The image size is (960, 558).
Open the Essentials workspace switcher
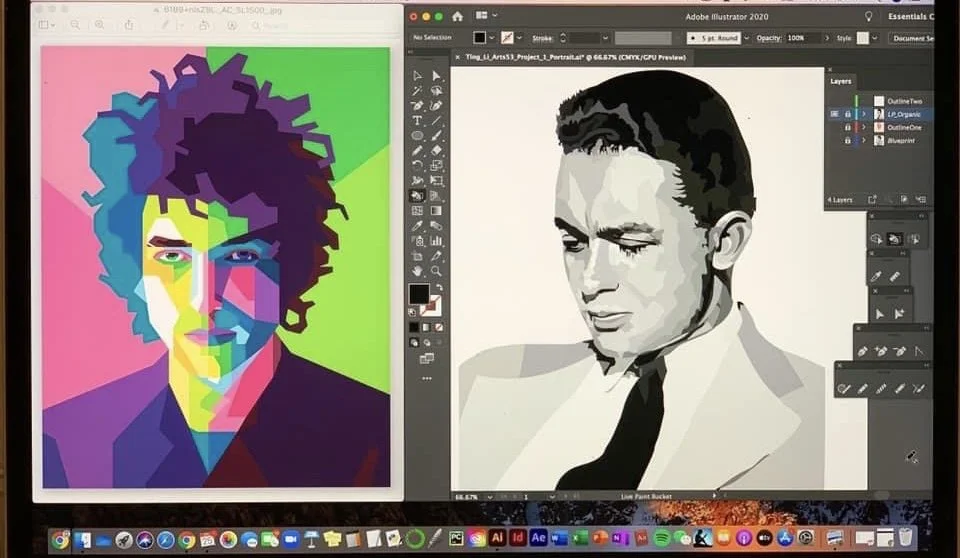[911, 17]
